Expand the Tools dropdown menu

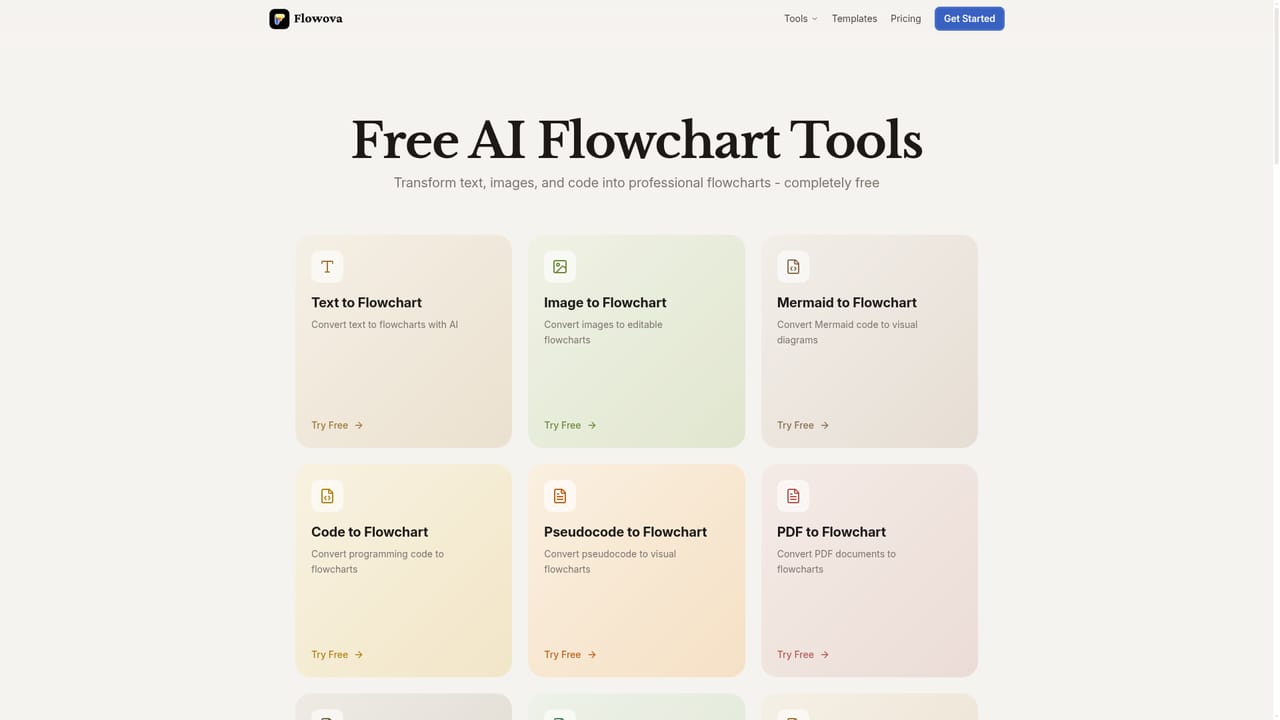coord(801,19)
